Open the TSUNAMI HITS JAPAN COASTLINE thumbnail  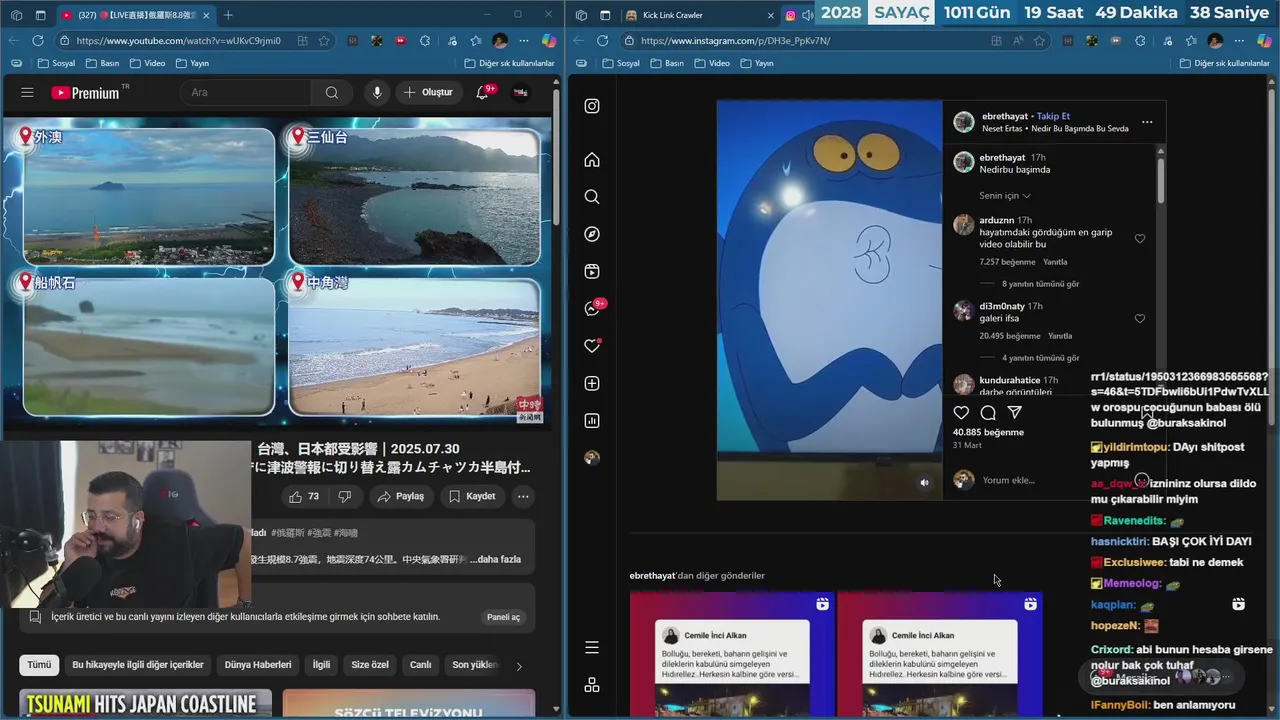pos(145,704)
